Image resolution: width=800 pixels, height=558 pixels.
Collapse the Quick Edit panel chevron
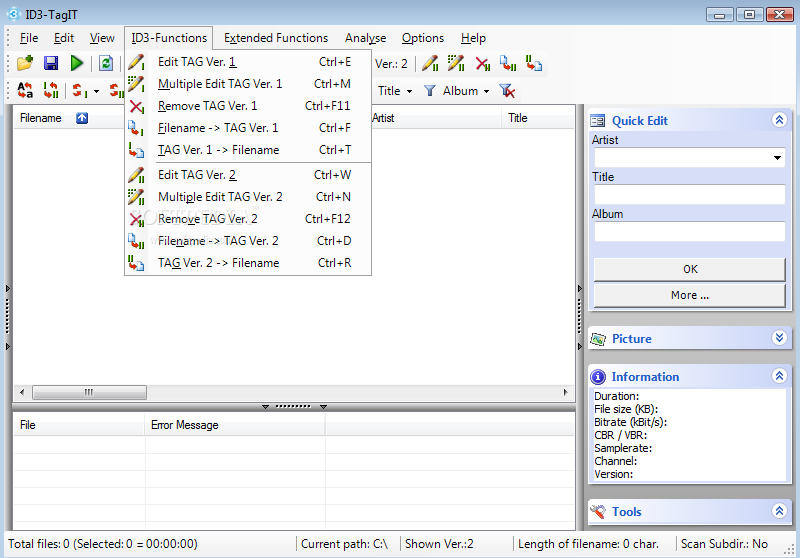tap(779, 120)
